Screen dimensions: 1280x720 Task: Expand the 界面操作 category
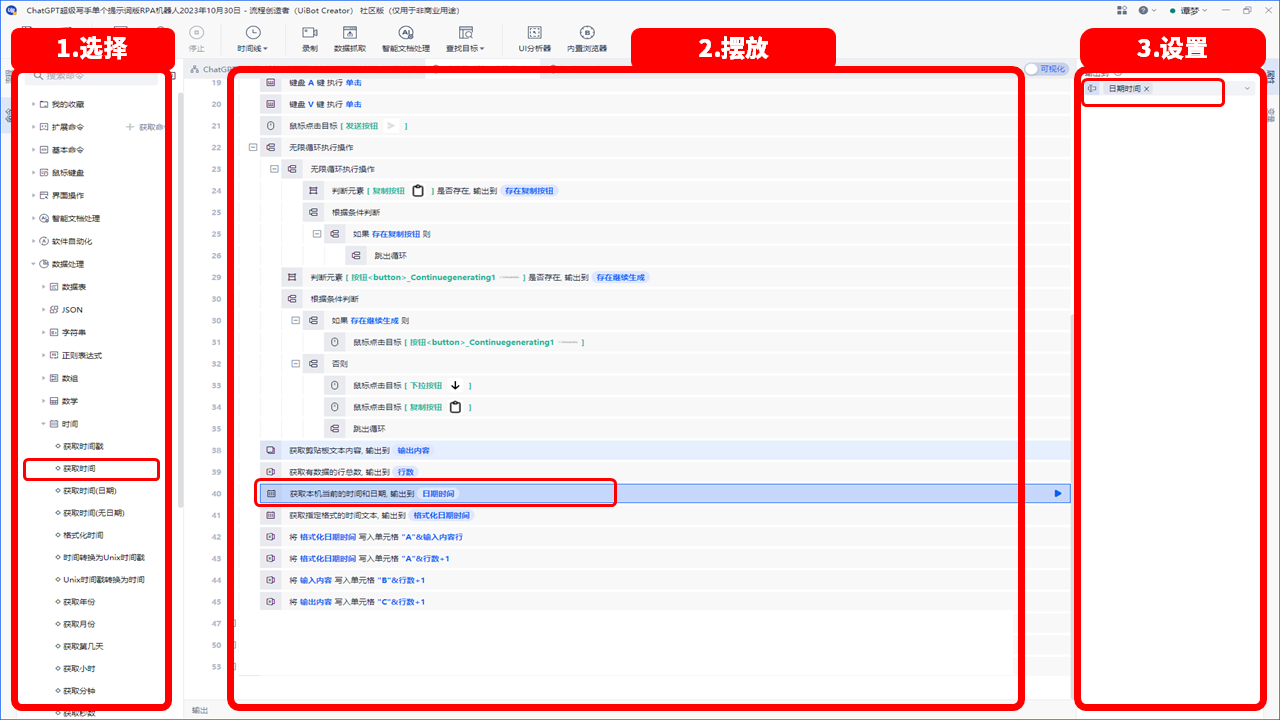[33, 195]
